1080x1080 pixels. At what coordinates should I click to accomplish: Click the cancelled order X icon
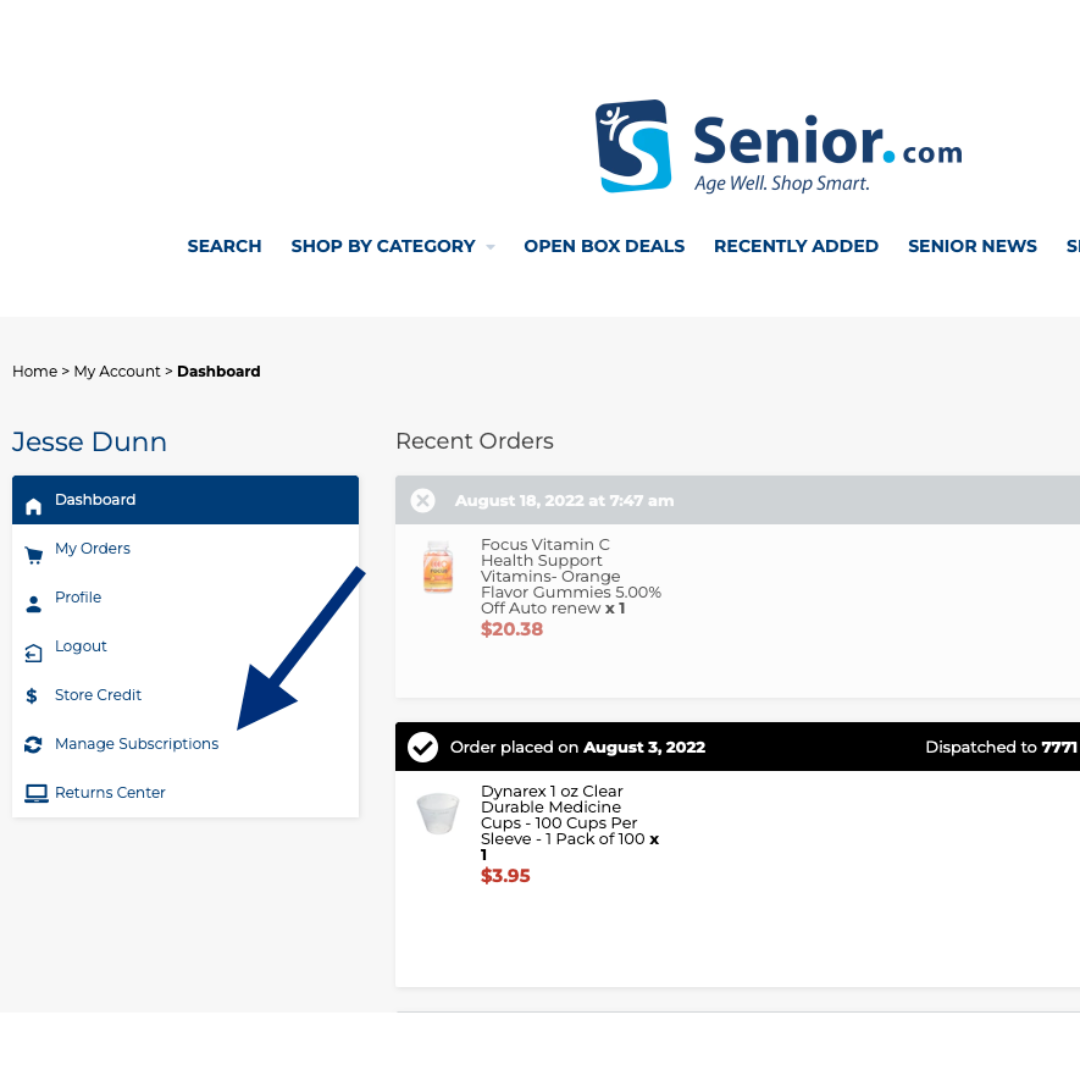pyautogui.click(x=423, y=500)
